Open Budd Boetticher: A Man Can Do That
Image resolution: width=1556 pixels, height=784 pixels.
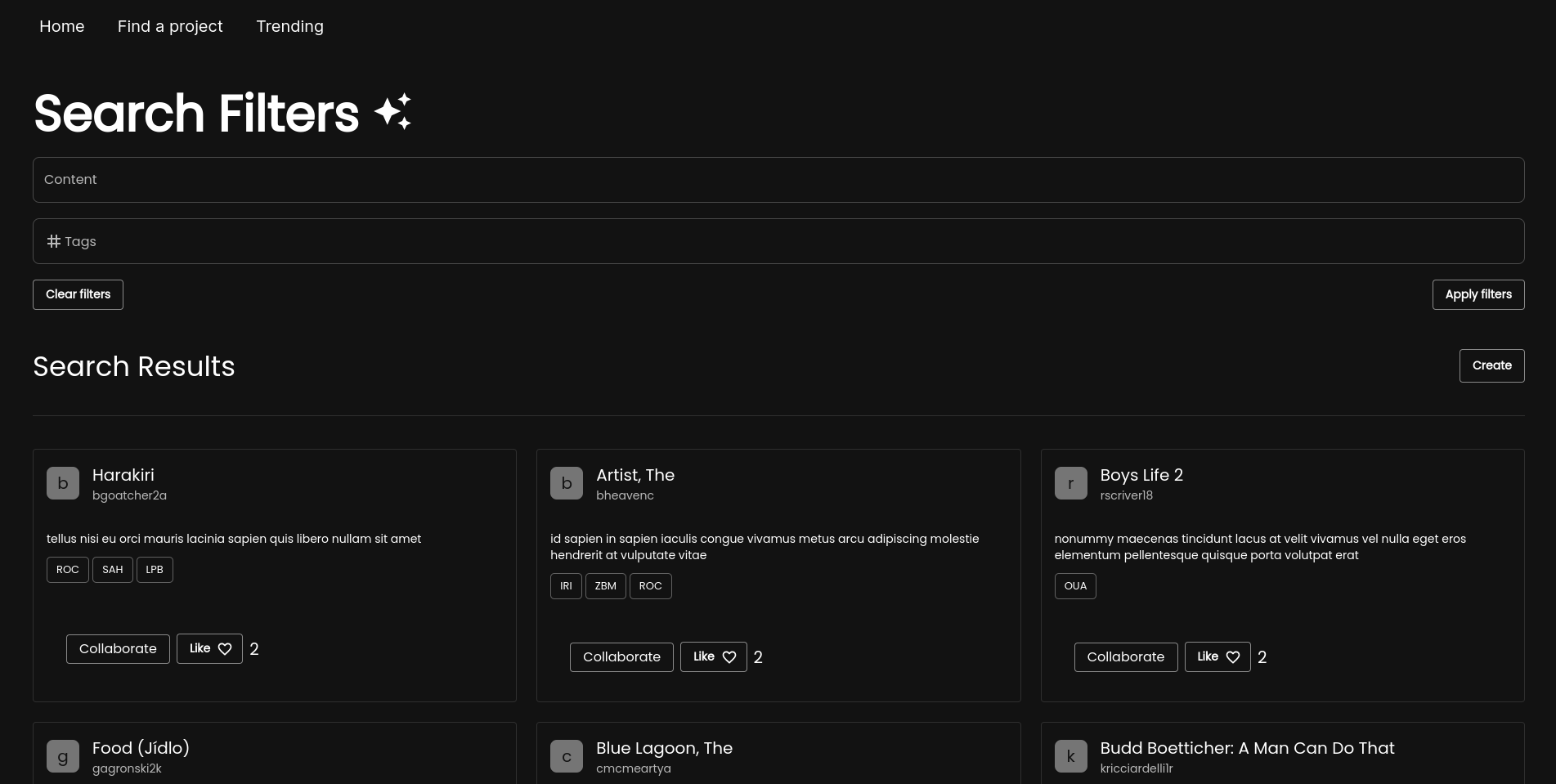pos(1248,748)
